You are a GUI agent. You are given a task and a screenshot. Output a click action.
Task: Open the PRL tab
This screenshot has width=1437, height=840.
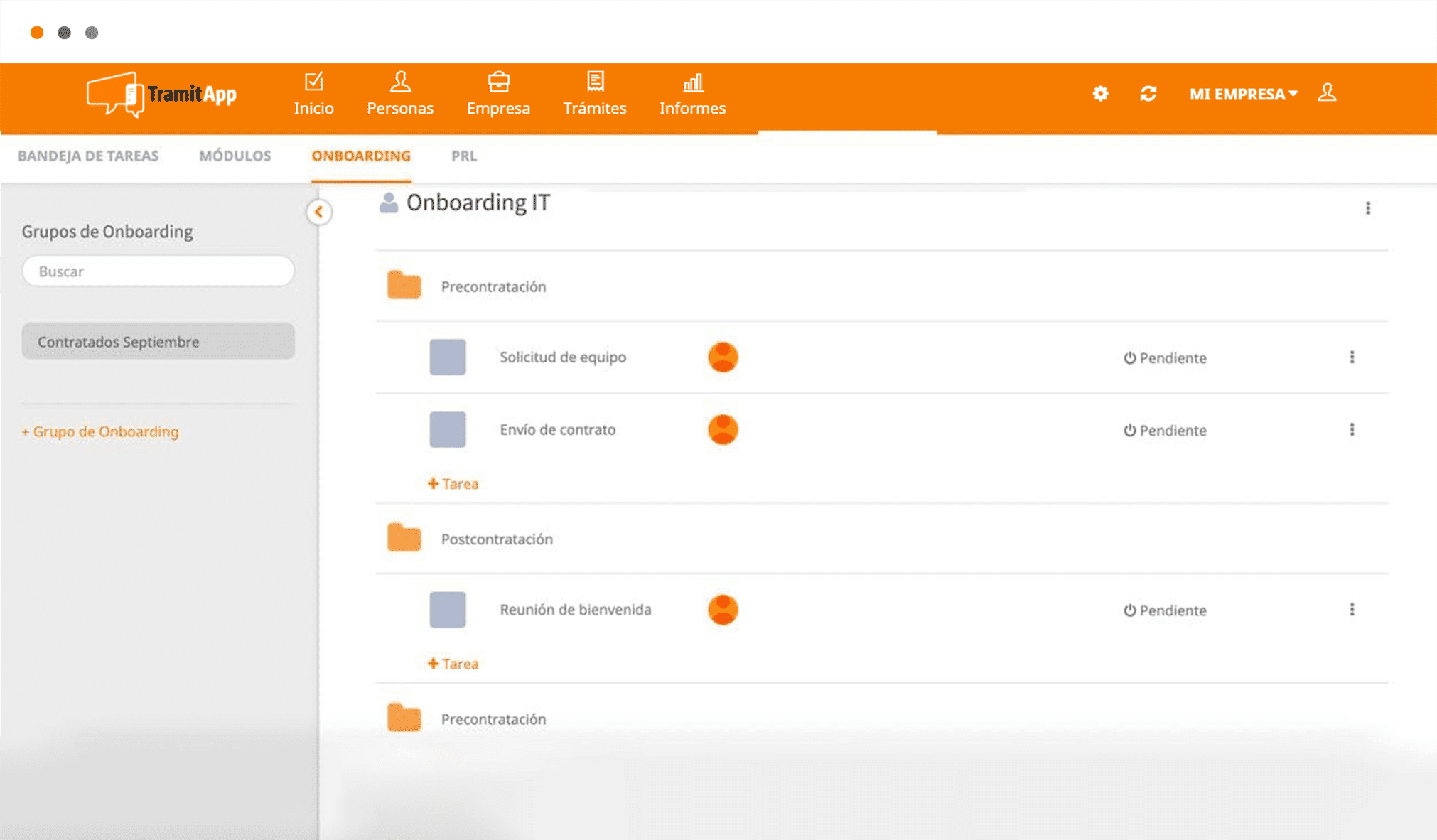click(464, 156)
